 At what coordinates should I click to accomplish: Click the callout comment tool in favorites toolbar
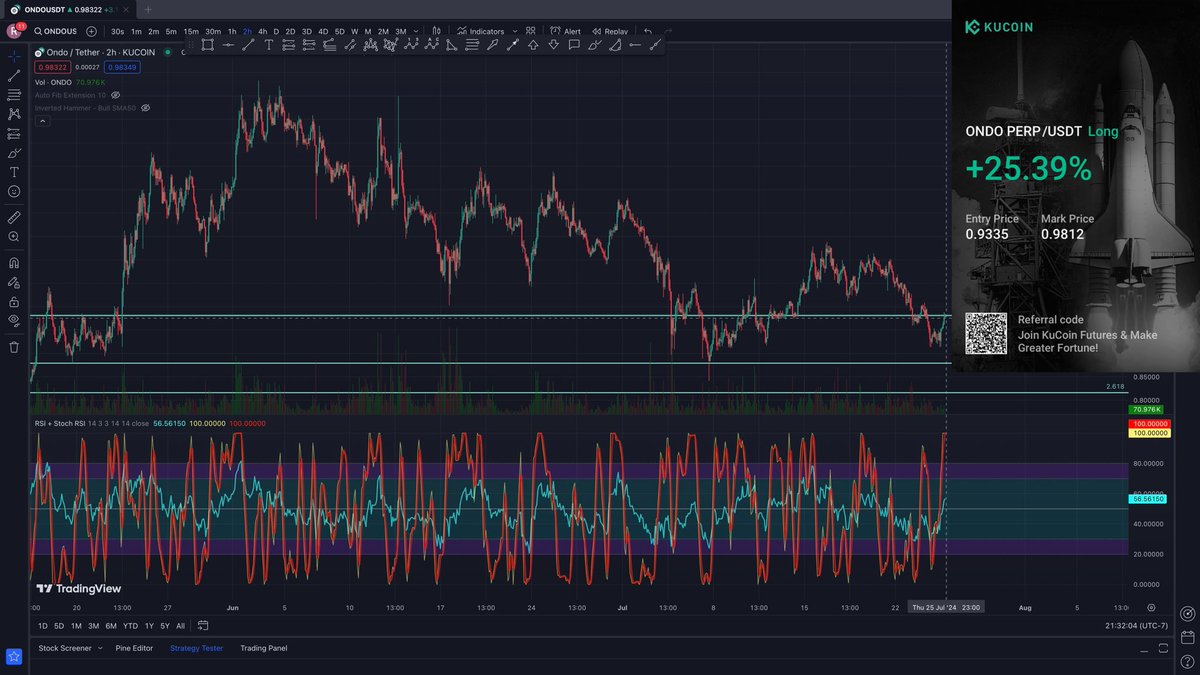[x=574, y=44]
